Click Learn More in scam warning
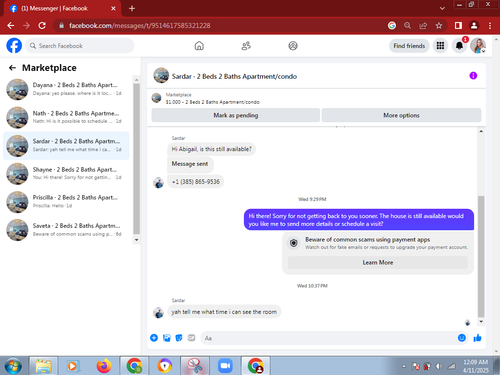The image size is (500, 375). tap(378, 263)
